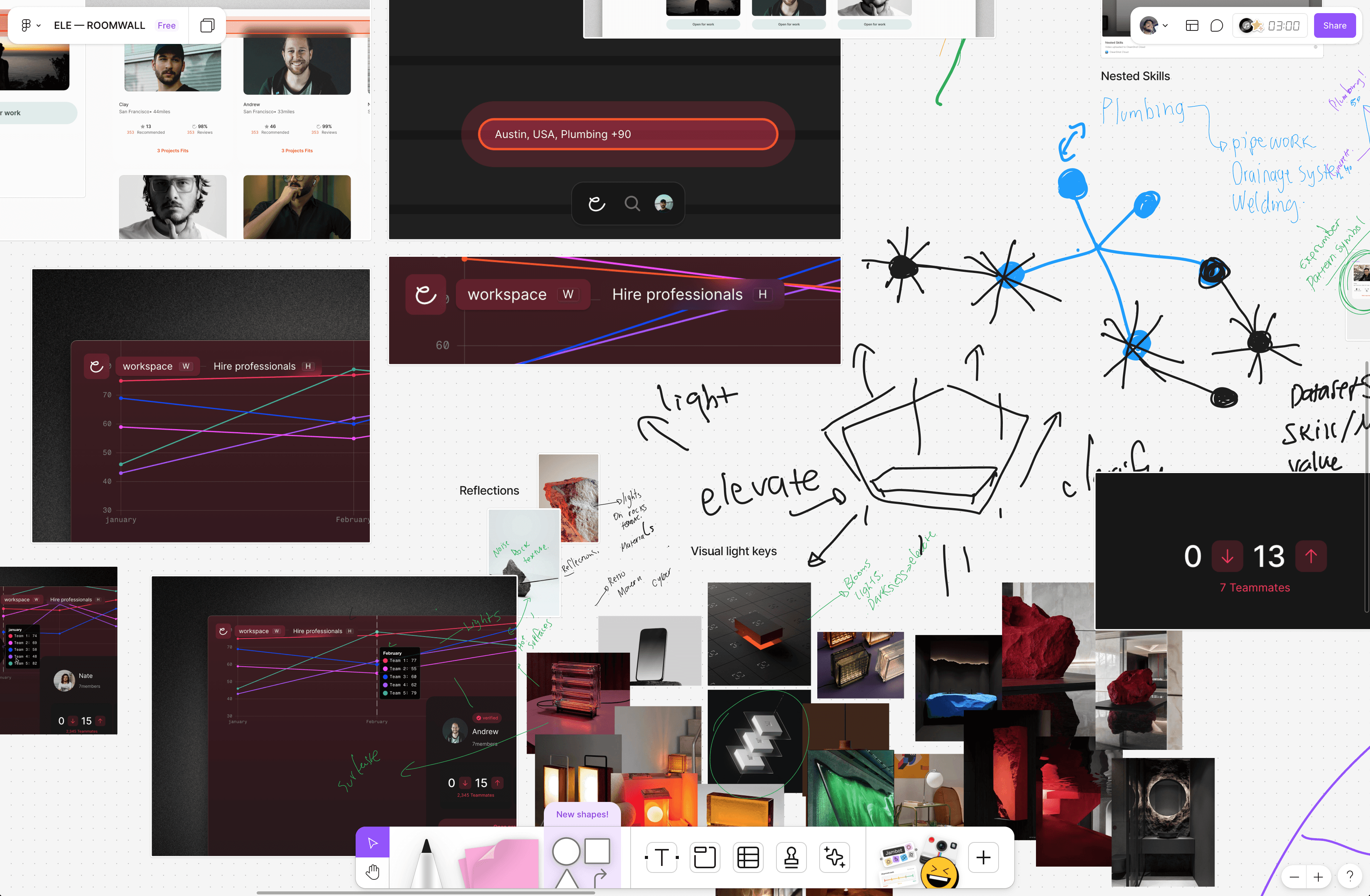
Task: Open AI sparkle generate tool
Action: pos(834,857)
